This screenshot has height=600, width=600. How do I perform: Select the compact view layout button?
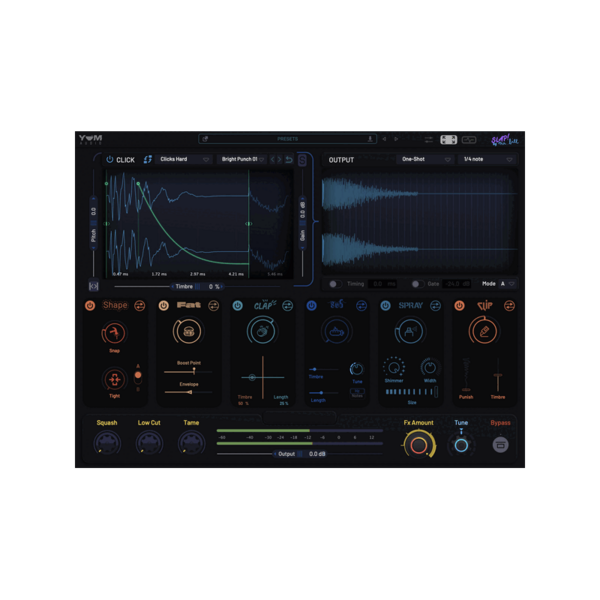tap(469, 140)
